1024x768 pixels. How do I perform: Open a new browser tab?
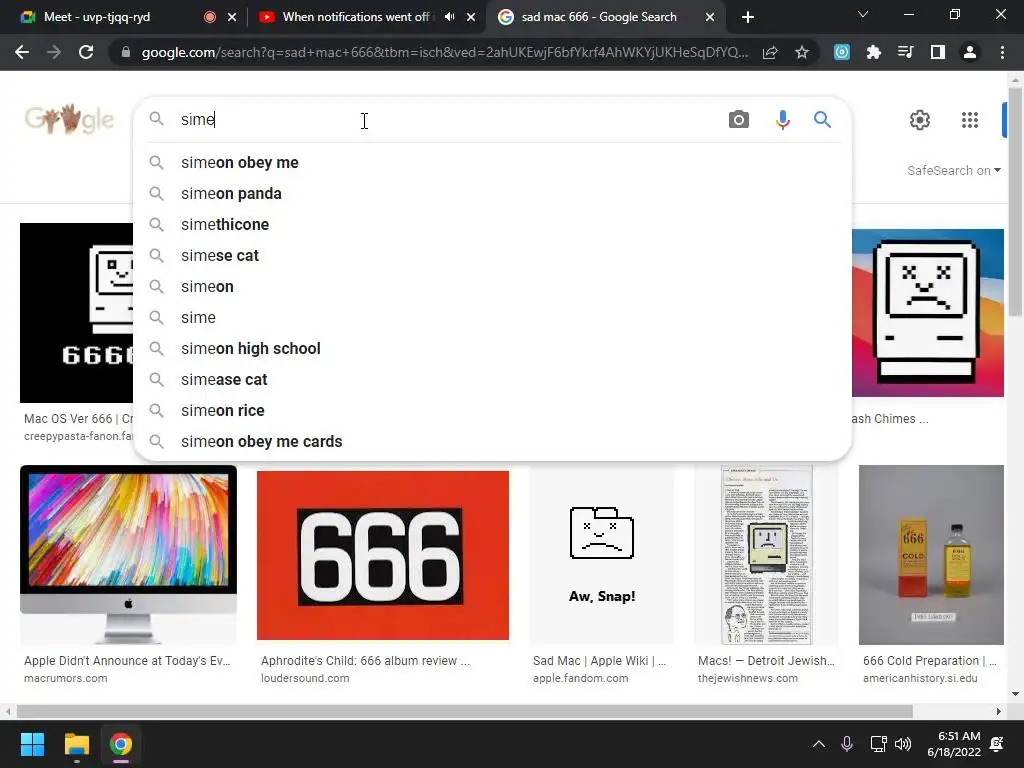[x=748, y=17]
